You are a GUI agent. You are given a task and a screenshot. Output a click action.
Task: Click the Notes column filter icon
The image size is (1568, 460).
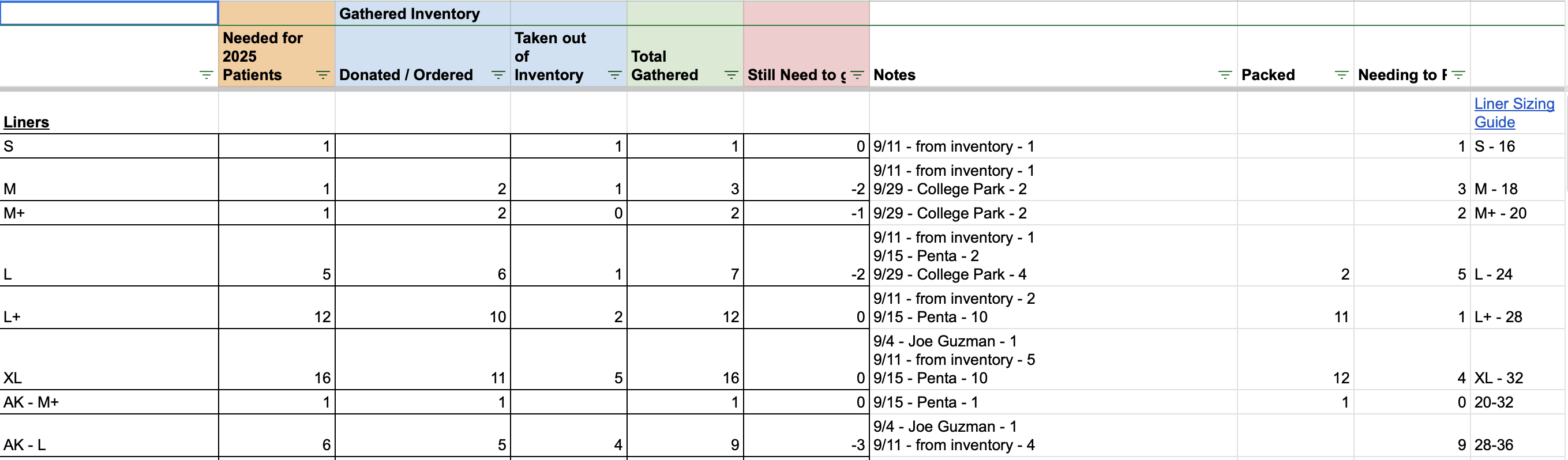click(1224, 75)
